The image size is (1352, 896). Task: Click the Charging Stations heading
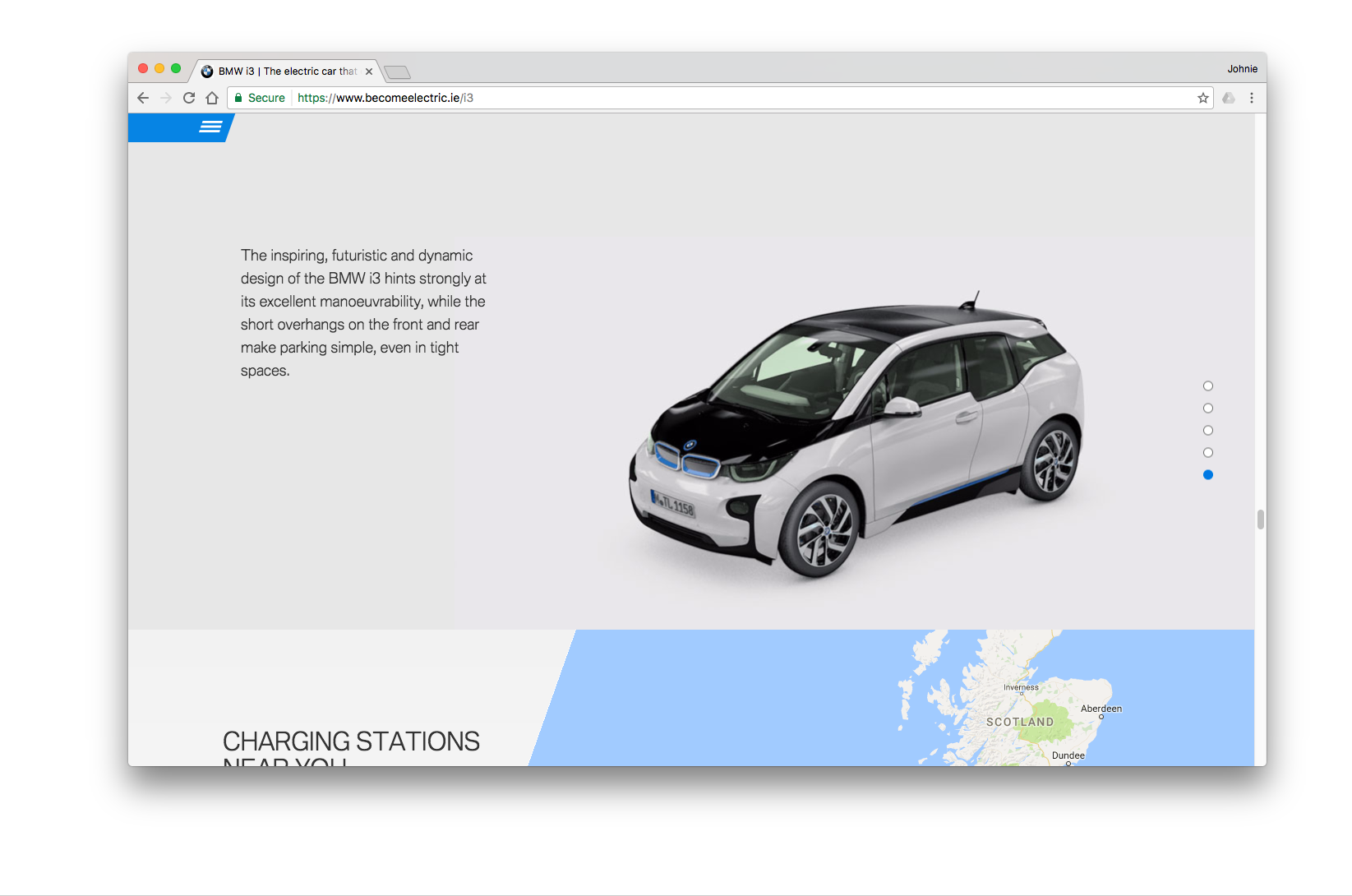click(351, 746)
